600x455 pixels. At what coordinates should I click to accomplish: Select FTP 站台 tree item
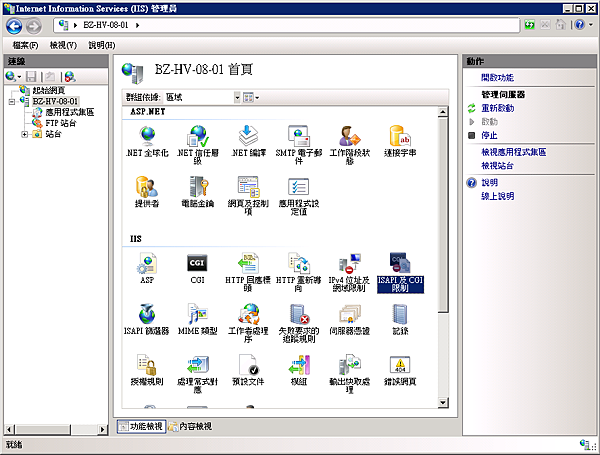point(61,123)
